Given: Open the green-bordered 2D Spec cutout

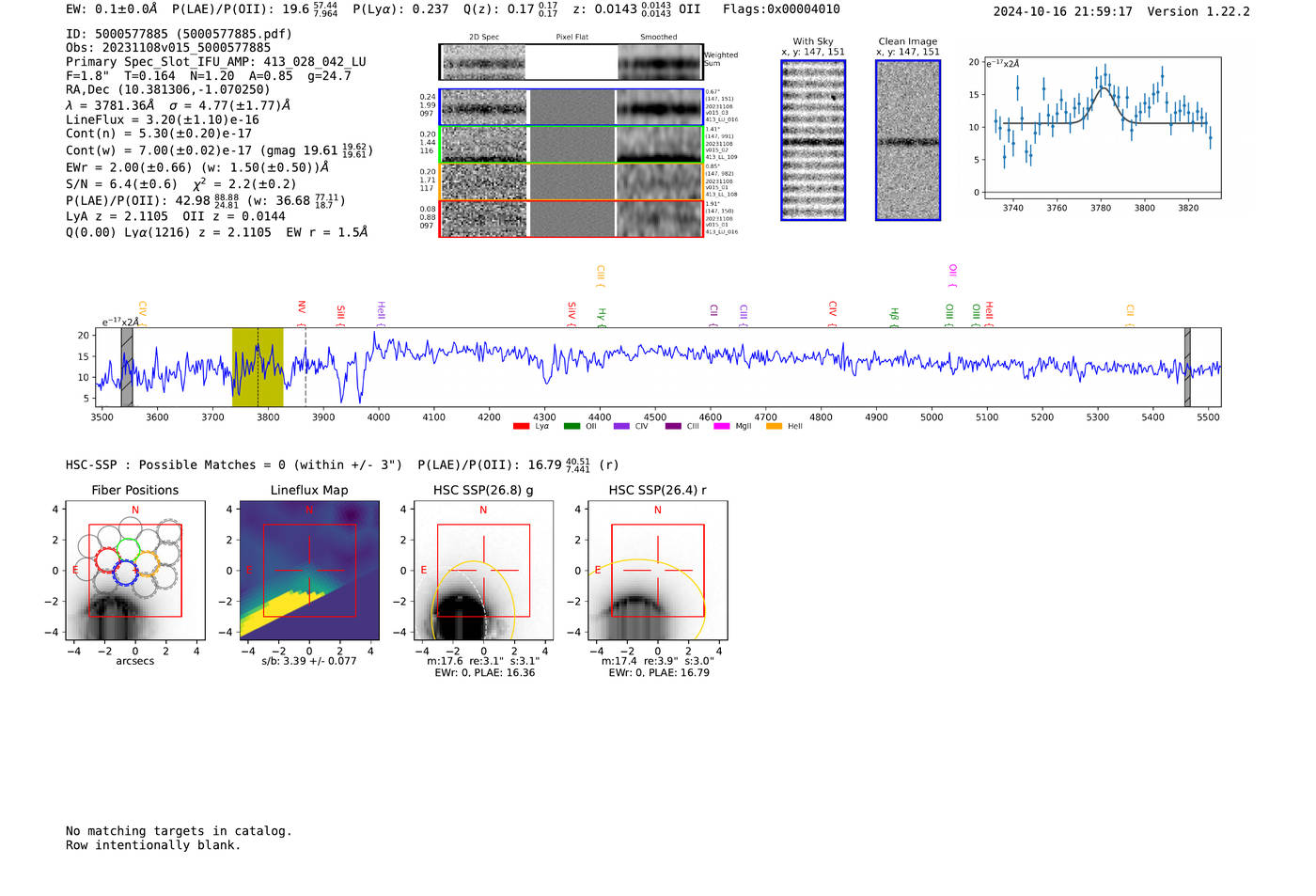Looking at the screenshot, I should tap(483, 145).
